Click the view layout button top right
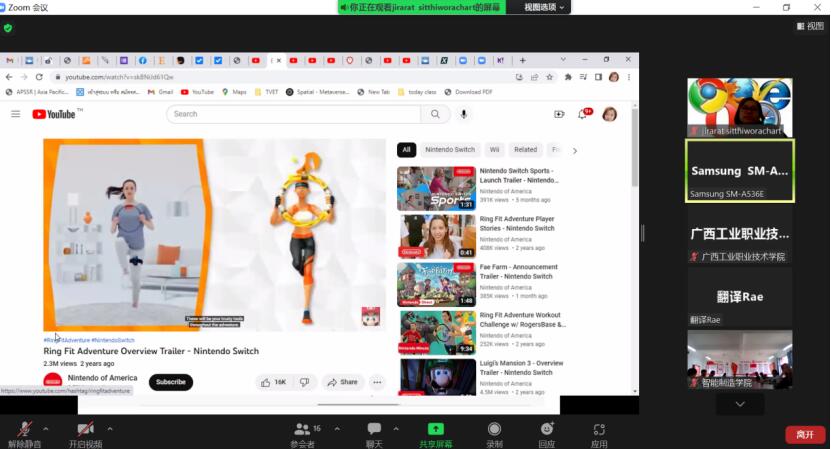 click(x=810, y=26)
